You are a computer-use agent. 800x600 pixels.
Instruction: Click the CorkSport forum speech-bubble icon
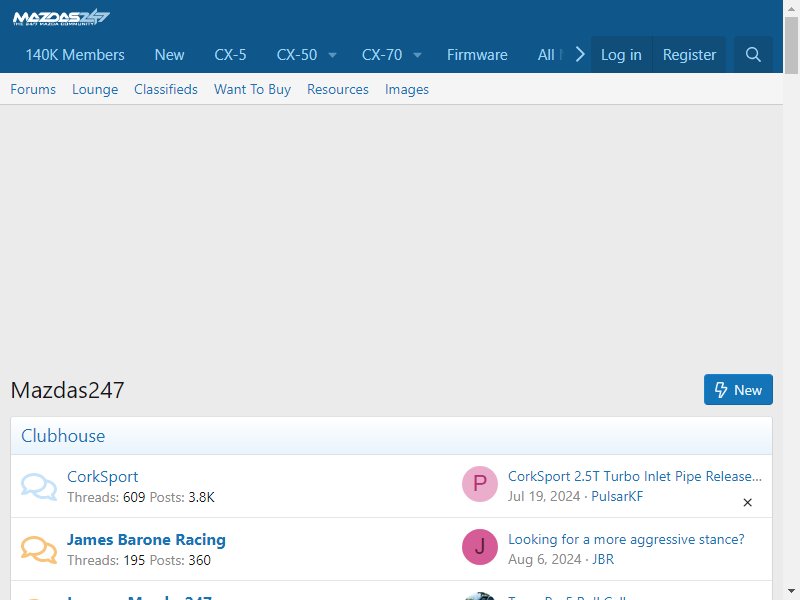click(x=39, y=487)
